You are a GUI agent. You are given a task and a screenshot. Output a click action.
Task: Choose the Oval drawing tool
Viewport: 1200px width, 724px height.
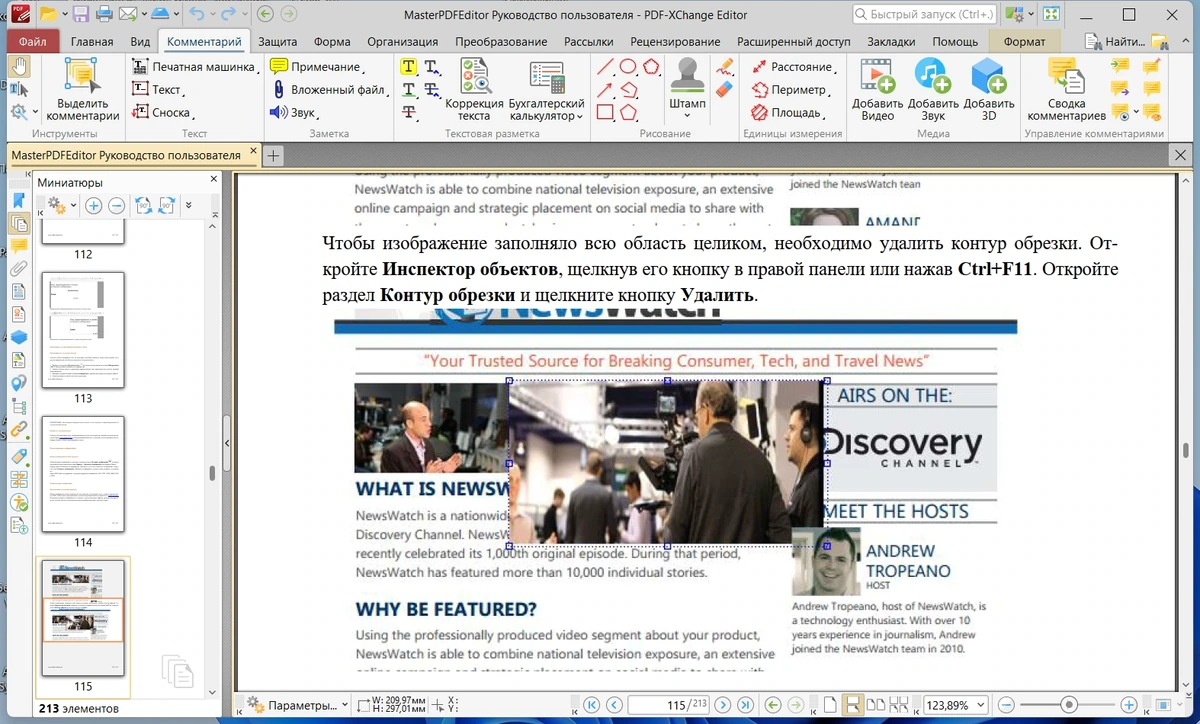[628, 67]
